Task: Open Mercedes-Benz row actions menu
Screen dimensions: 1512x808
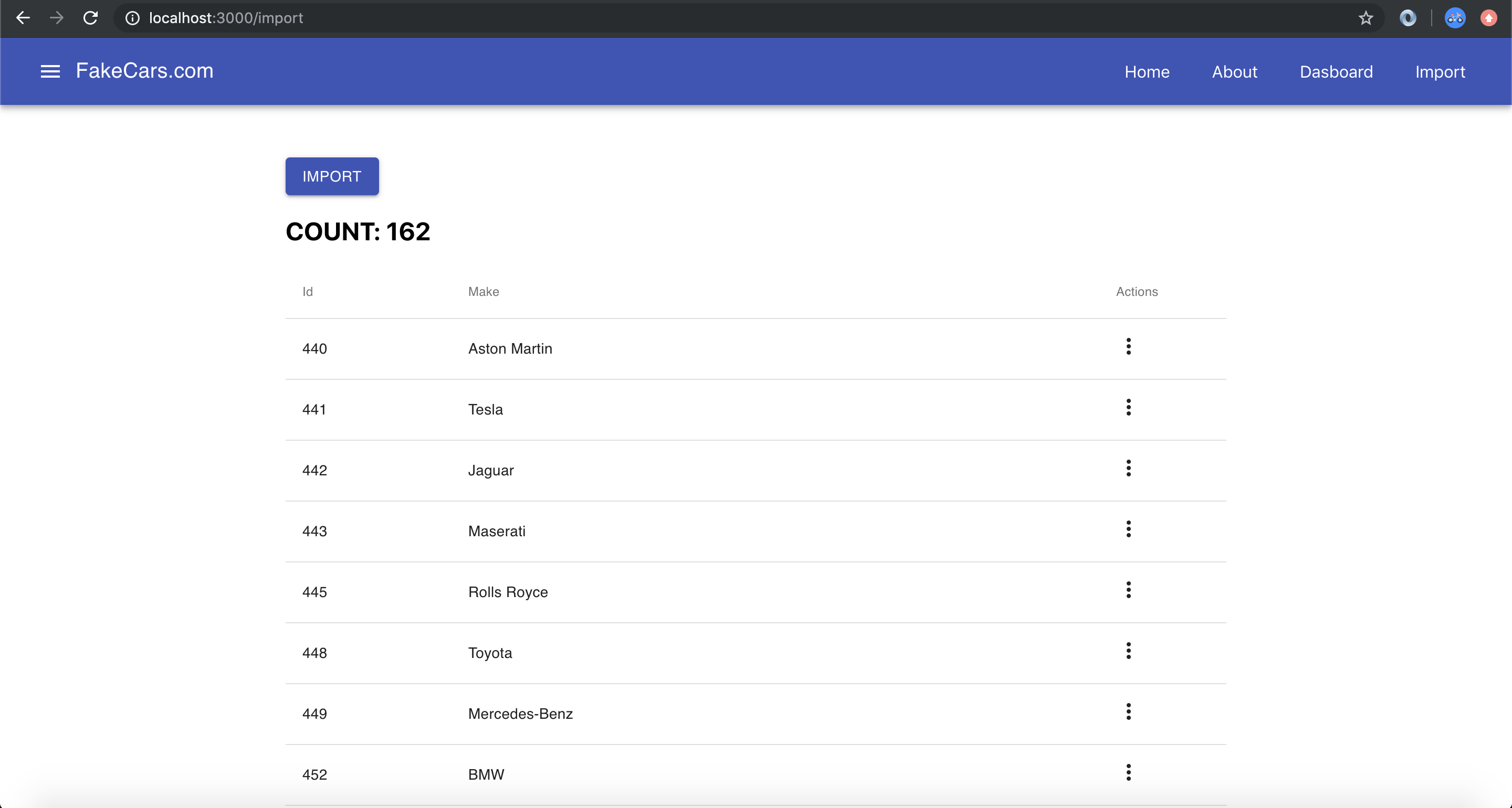Action: (1128, 712)
